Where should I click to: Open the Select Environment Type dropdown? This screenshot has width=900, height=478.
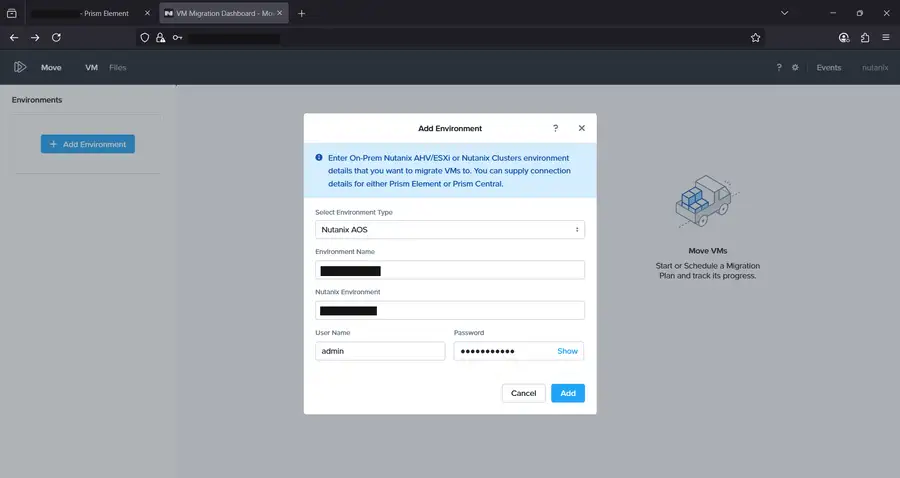(x=450, y=230)
